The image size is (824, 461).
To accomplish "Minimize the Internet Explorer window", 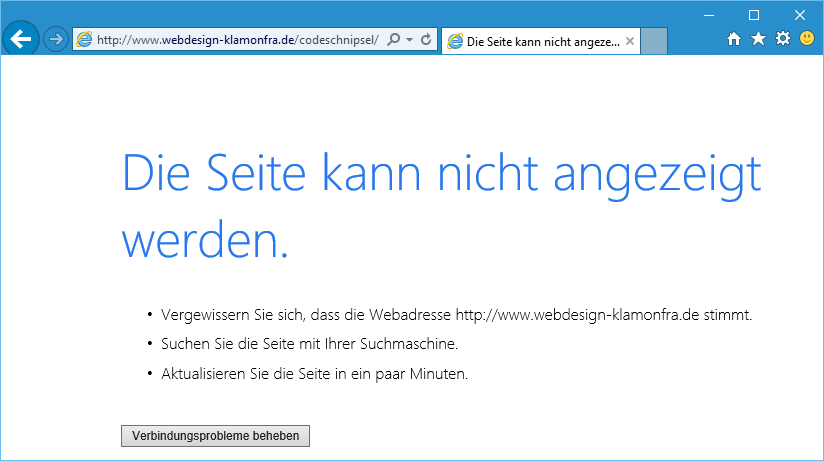I will click(709, 14).
